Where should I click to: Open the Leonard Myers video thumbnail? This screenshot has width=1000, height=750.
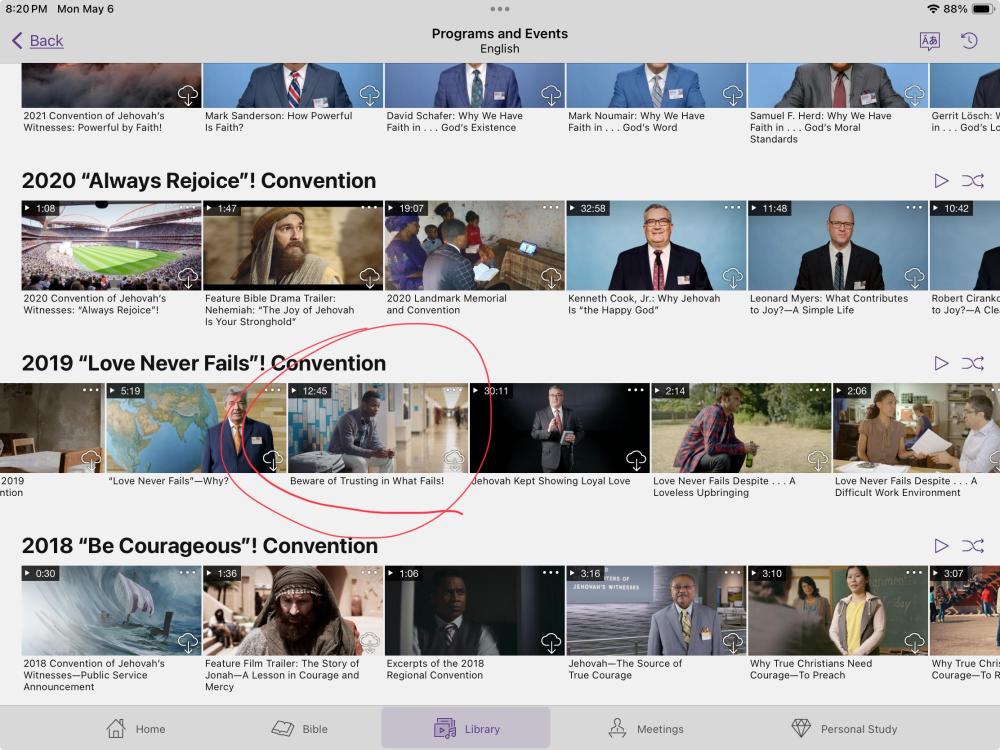coord(838,245)
